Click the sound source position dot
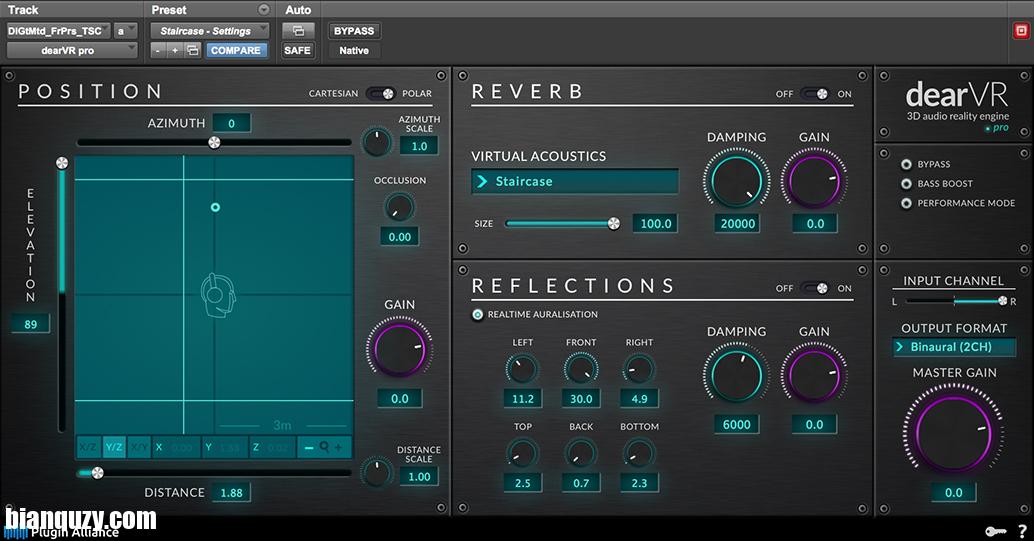The height and width of the screenshot is (541, 1034). tap(215, 207)
